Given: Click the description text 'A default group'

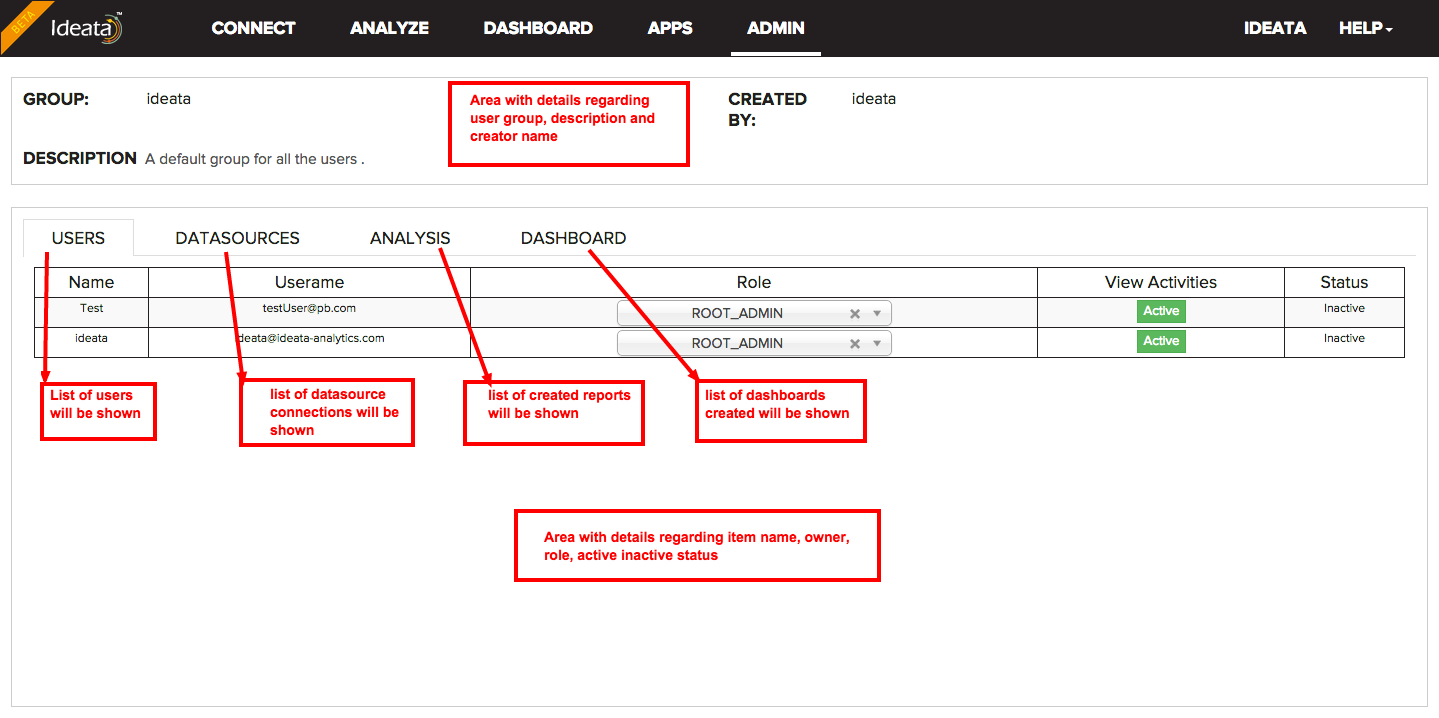Looking at the screenshot, I should tap(255, 159).
